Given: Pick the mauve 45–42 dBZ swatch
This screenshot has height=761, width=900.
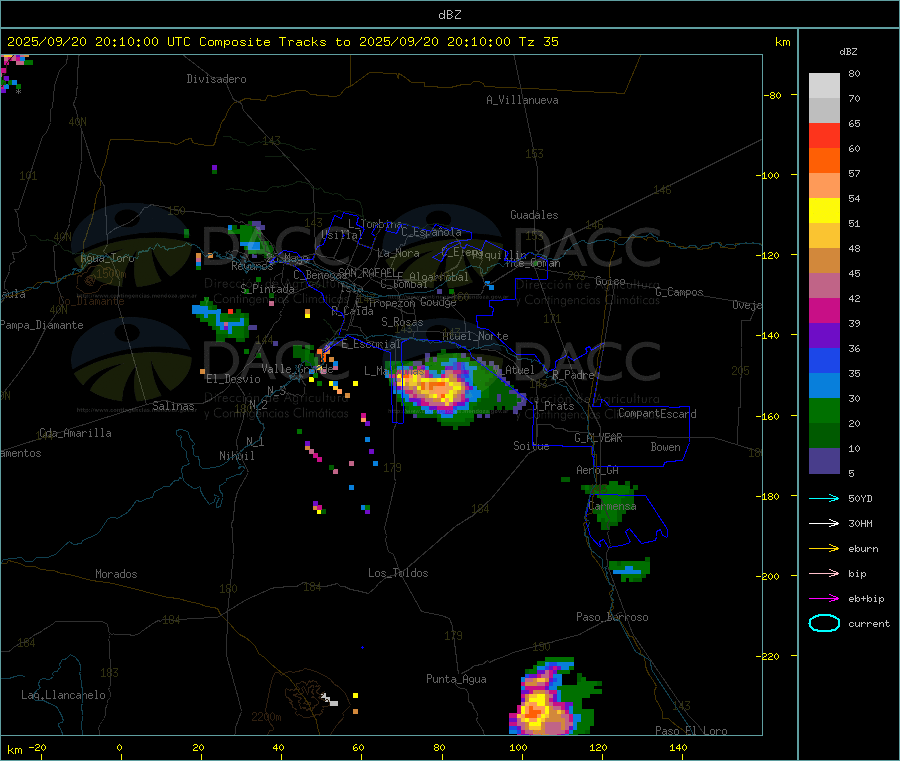Looking at the screenshot, I should tap(824, 286).
